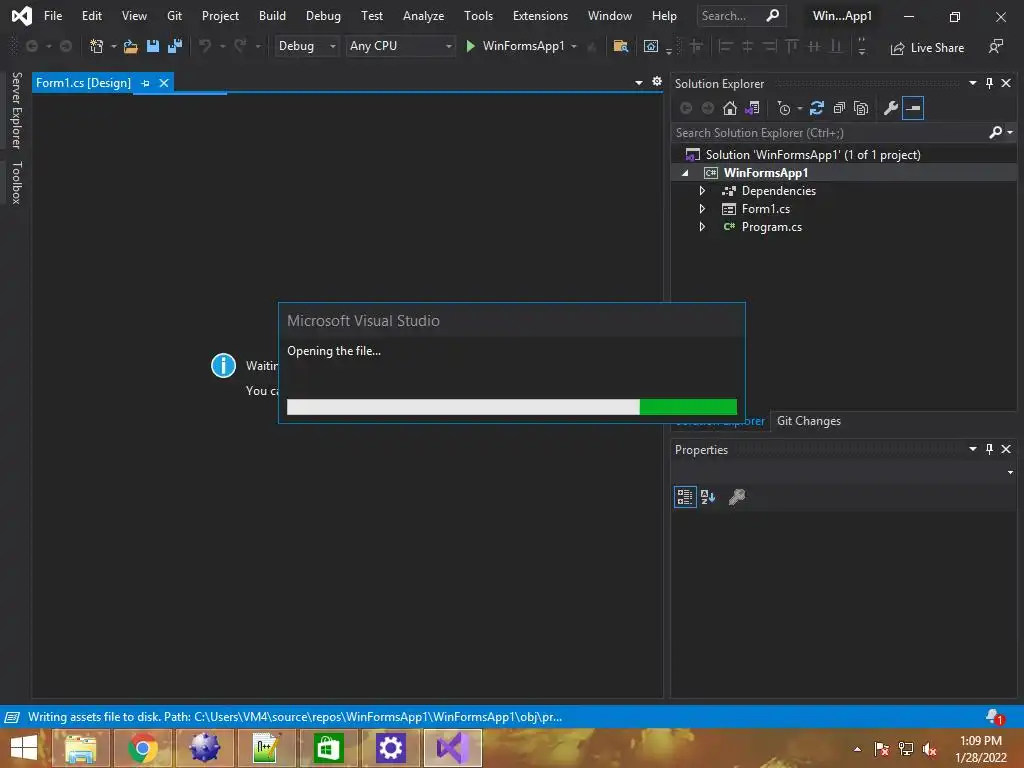Click the Solution Explorer search magnifier icon
1024x768 pixels.
(x=995, y=133)
